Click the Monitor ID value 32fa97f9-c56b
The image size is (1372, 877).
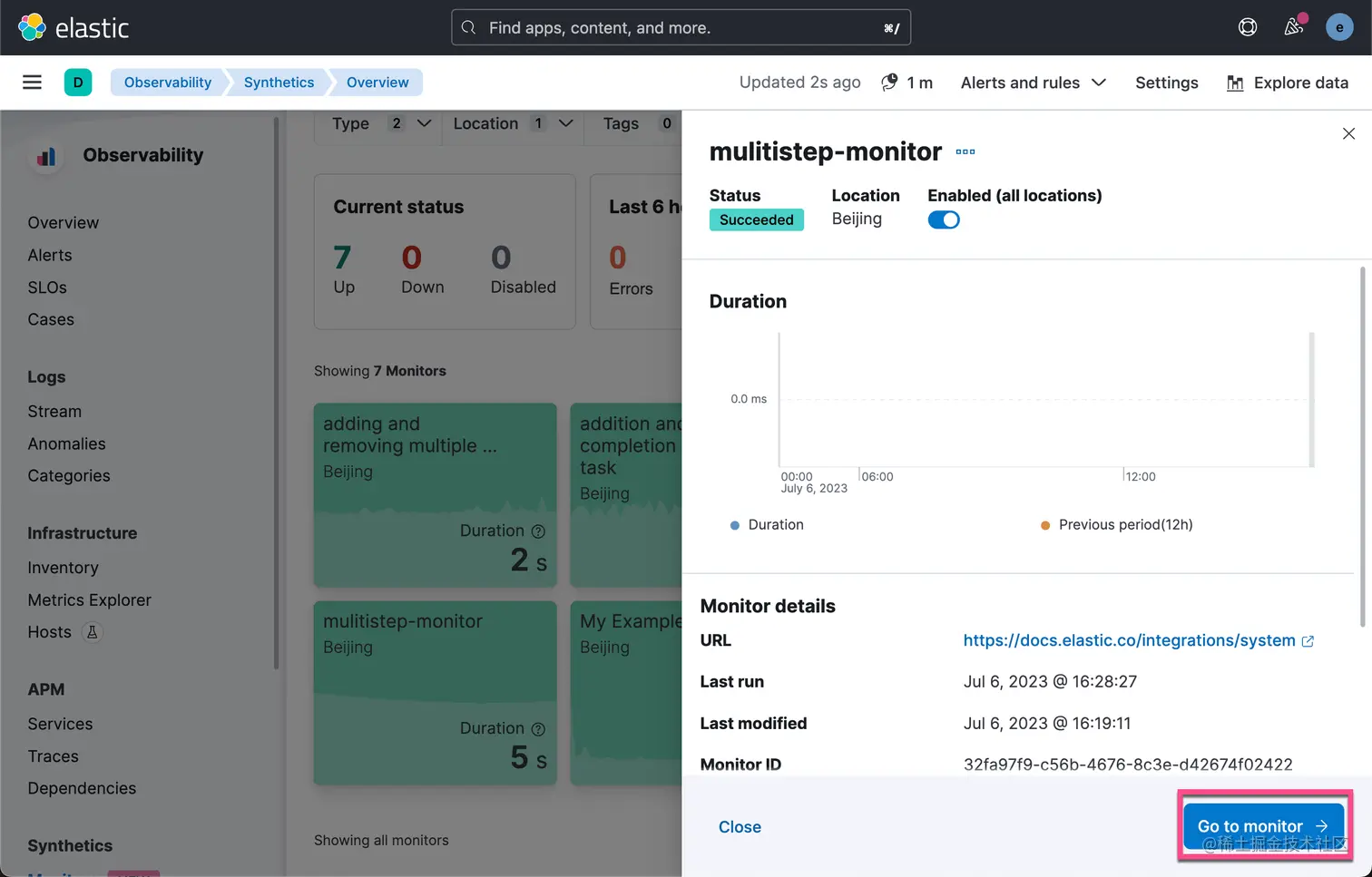tap(1128, 765)
